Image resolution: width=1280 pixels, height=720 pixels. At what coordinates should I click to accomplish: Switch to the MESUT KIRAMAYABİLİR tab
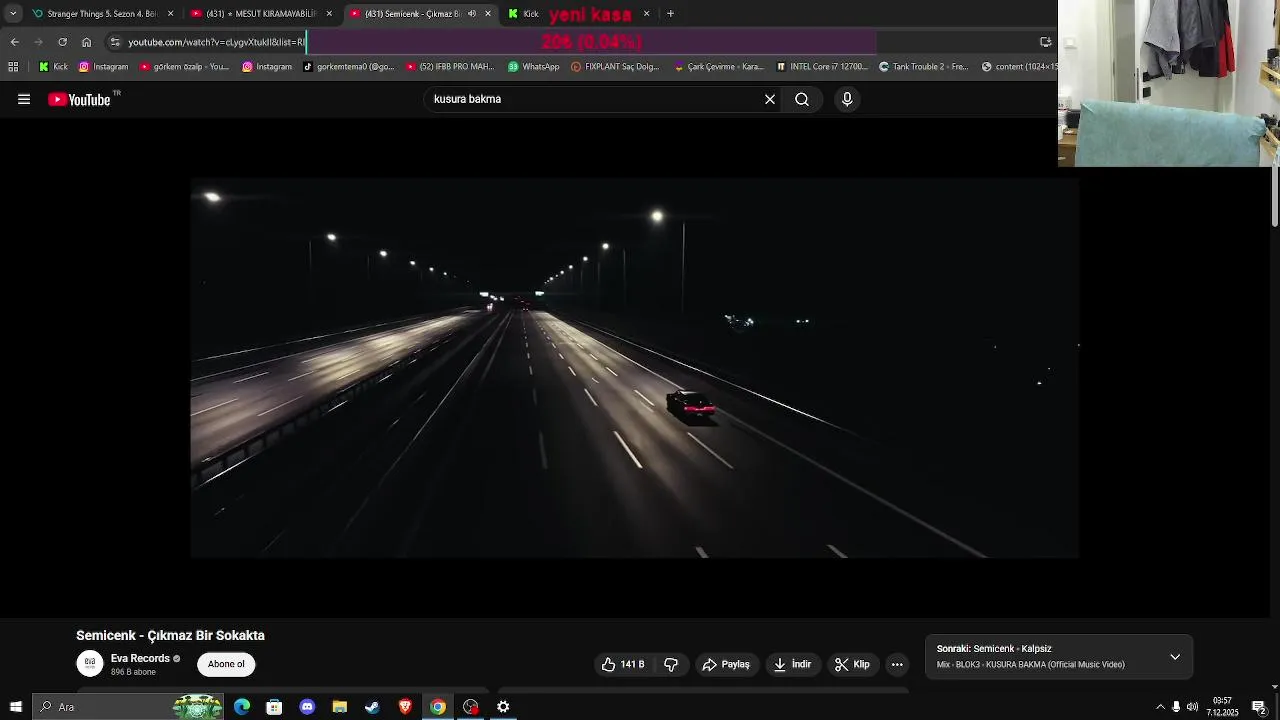(x=261, y=14)
